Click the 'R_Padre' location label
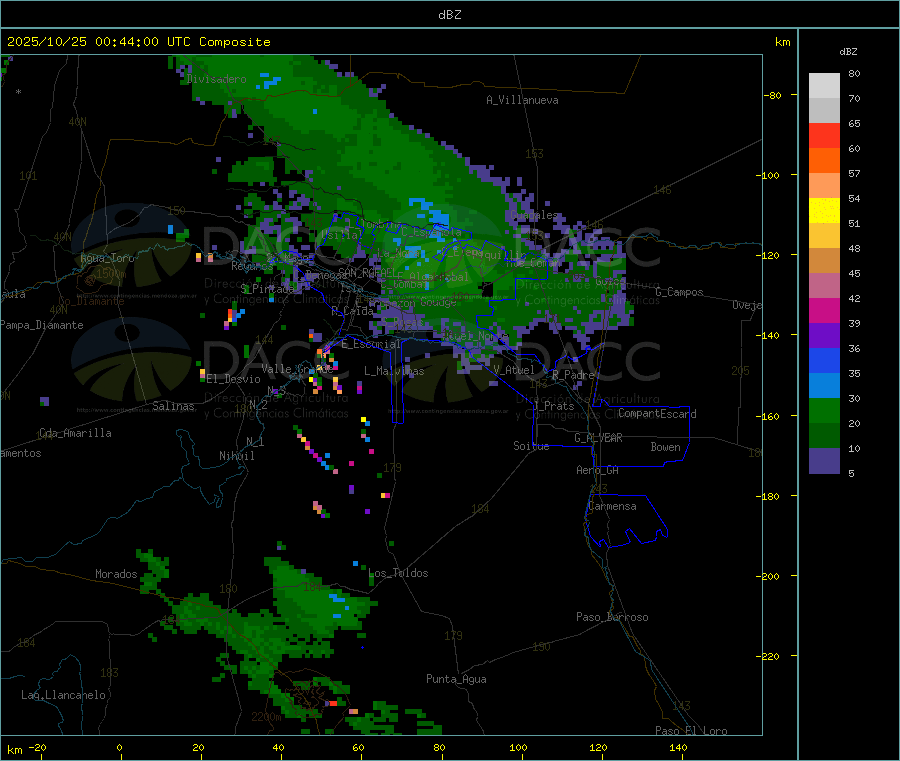The height and width of the screenshot is (761, 900). (573, 375)
